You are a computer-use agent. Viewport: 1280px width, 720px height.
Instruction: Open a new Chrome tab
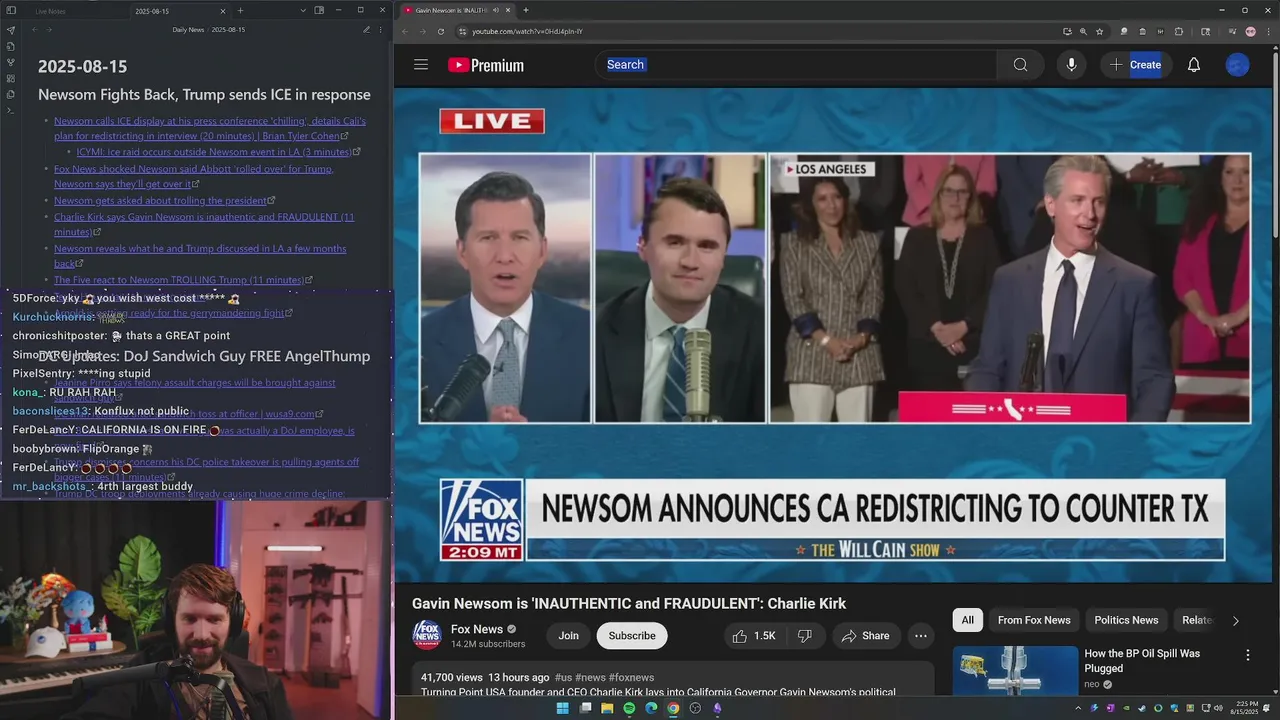pos(526,10)
